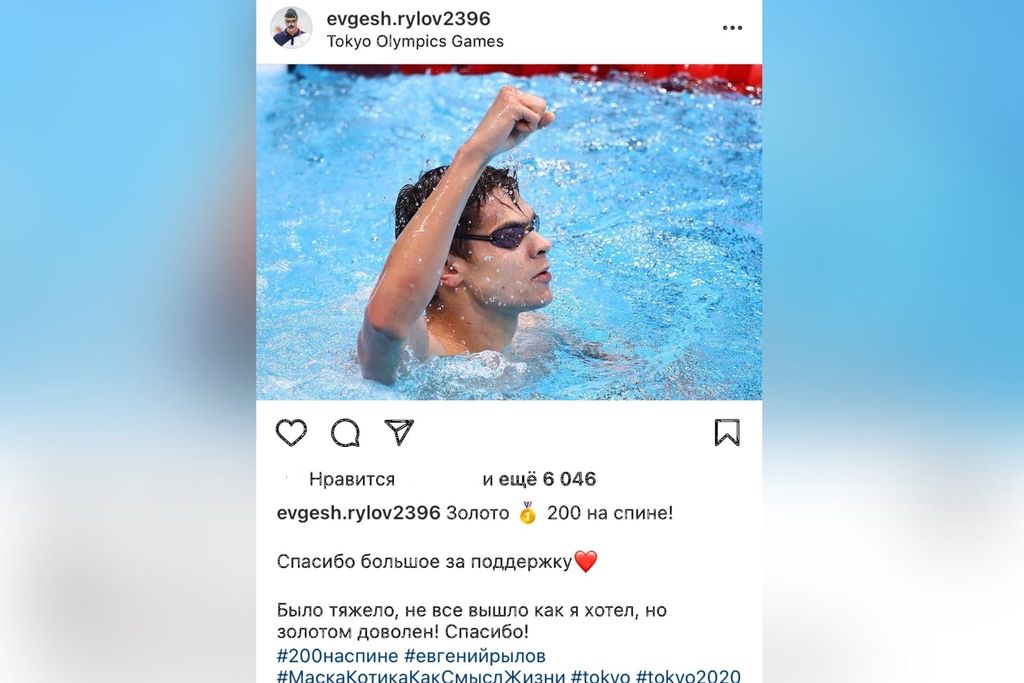The image size is (1024, 683).
Task: Open the hashtag #200наспине
Action: (337, 656)
